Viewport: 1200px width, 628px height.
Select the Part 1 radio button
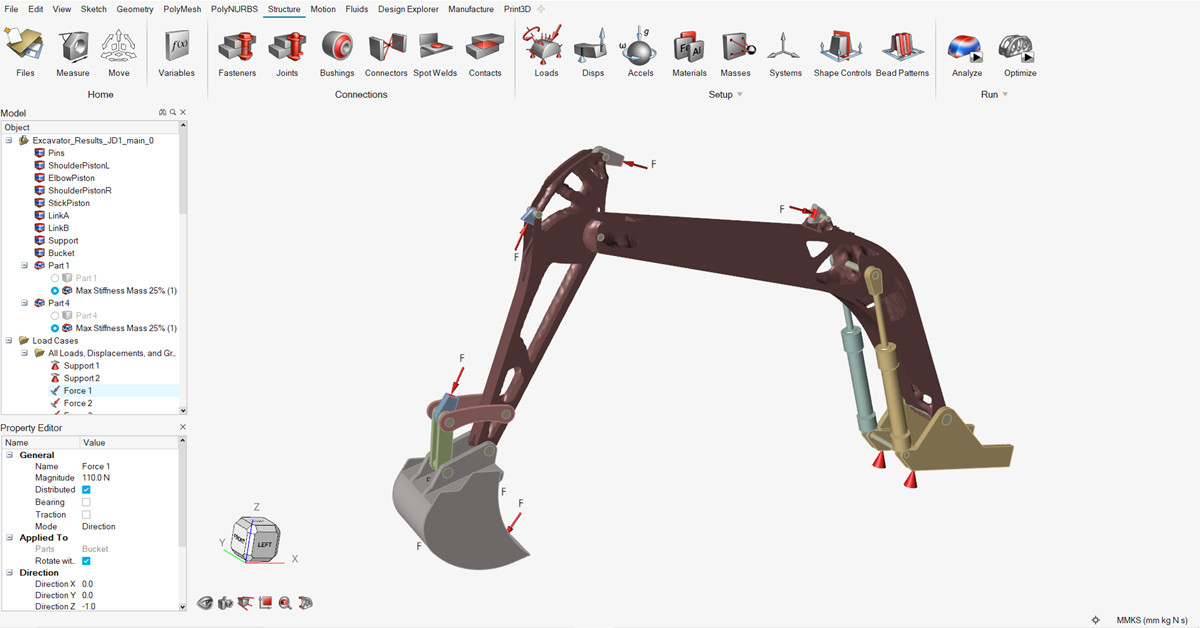click(55, 278)
